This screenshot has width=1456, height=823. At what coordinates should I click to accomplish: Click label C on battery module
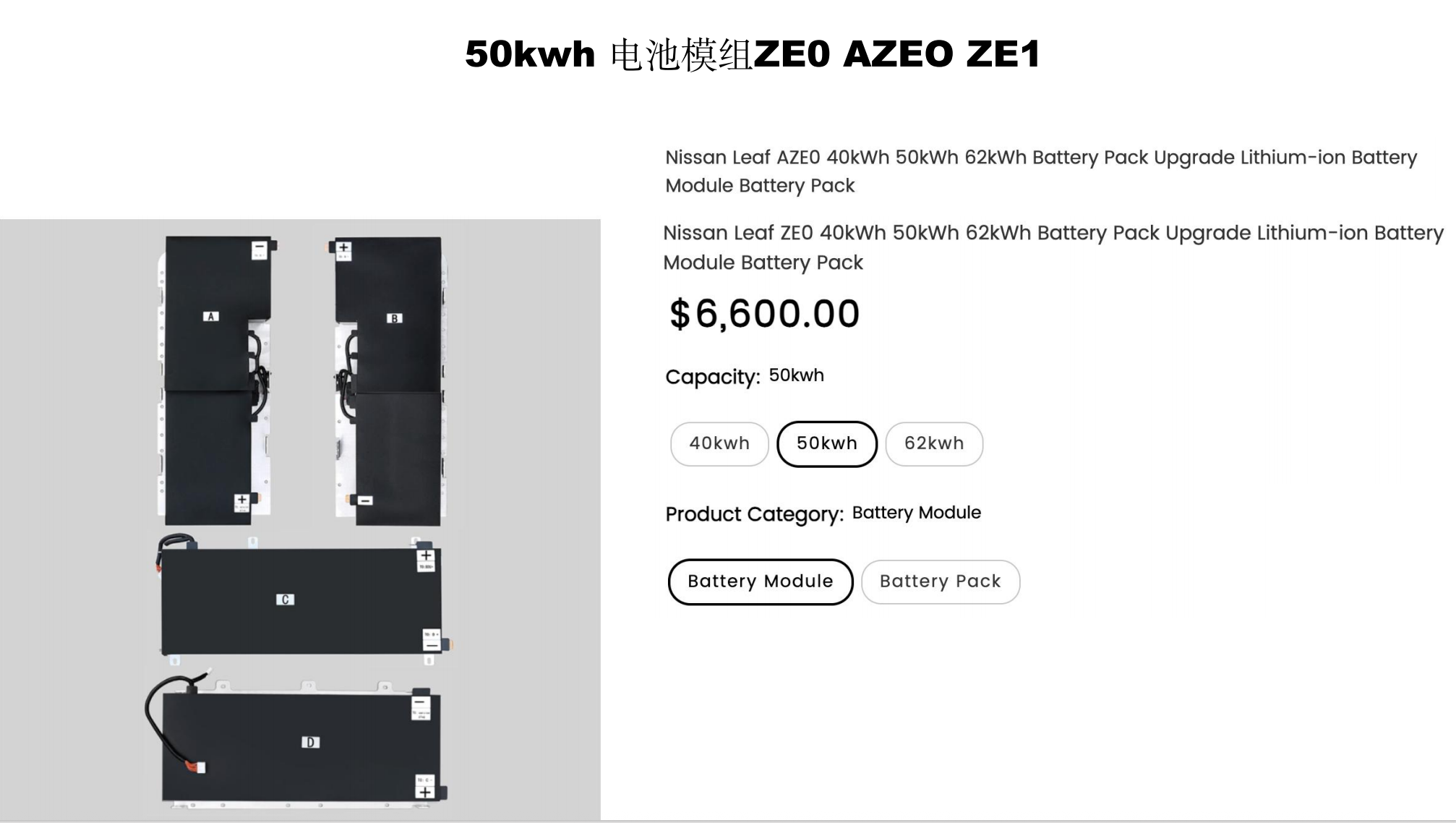tap(285, 600)
